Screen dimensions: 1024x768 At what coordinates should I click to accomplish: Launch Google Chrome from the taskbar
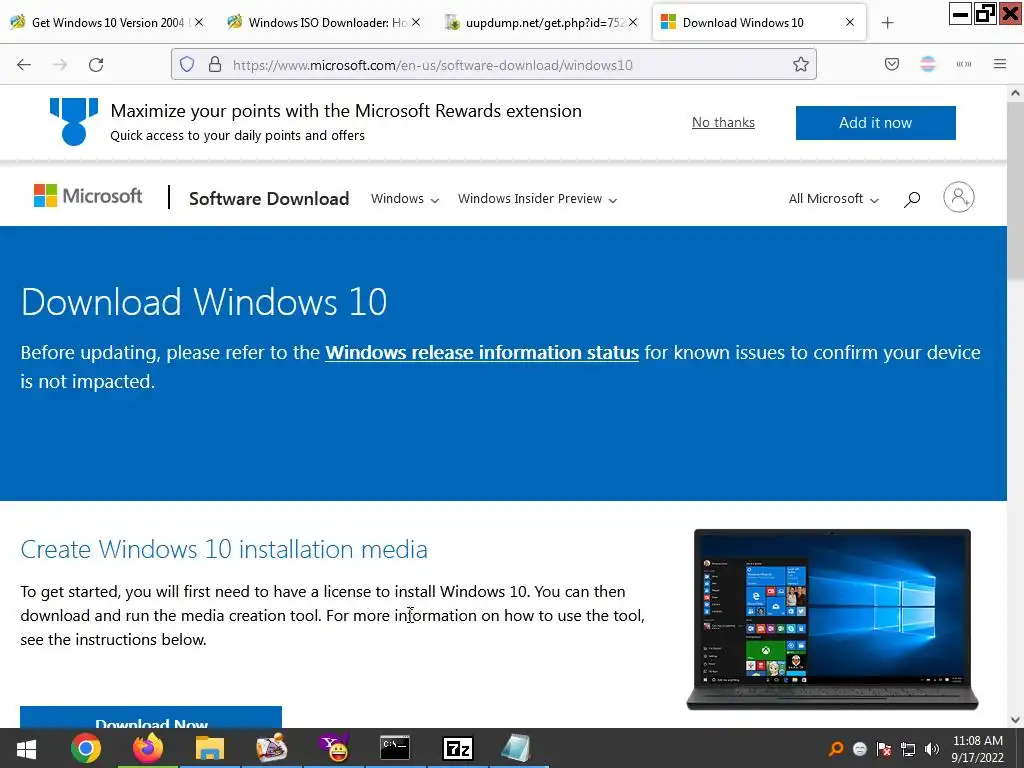[x=86, y=748]
